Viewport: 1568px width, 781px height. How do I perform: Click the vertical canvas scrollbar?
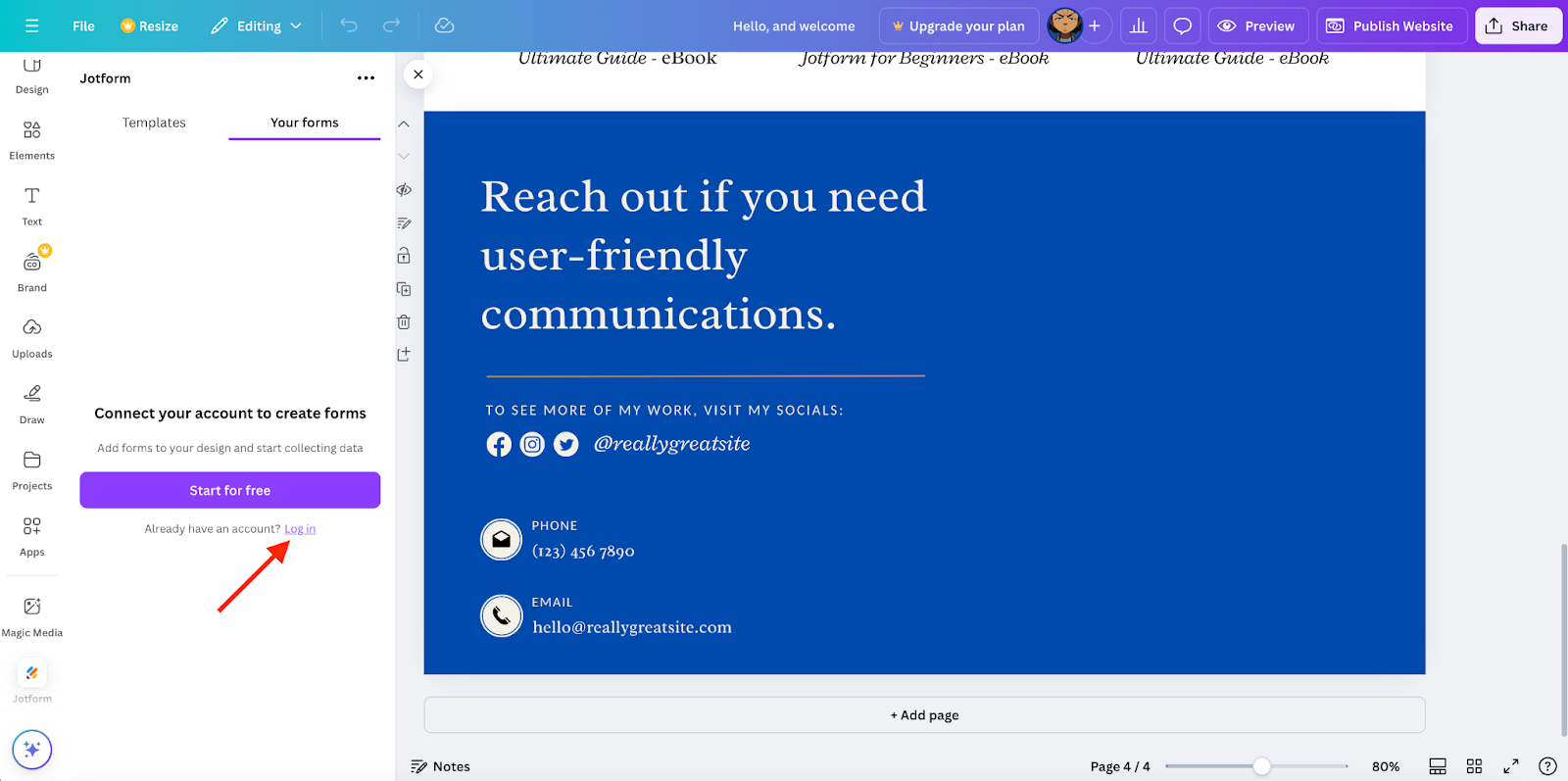coord(1563,639)
